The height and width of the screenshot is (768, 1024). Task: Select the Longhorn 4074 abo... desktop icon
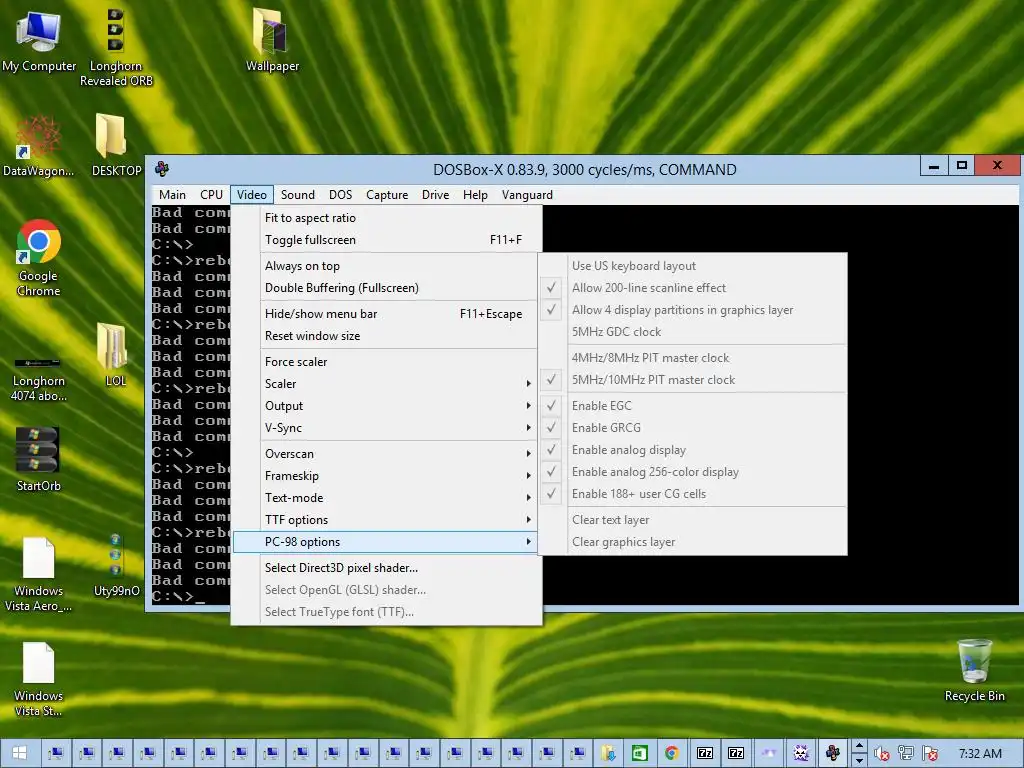39,379
